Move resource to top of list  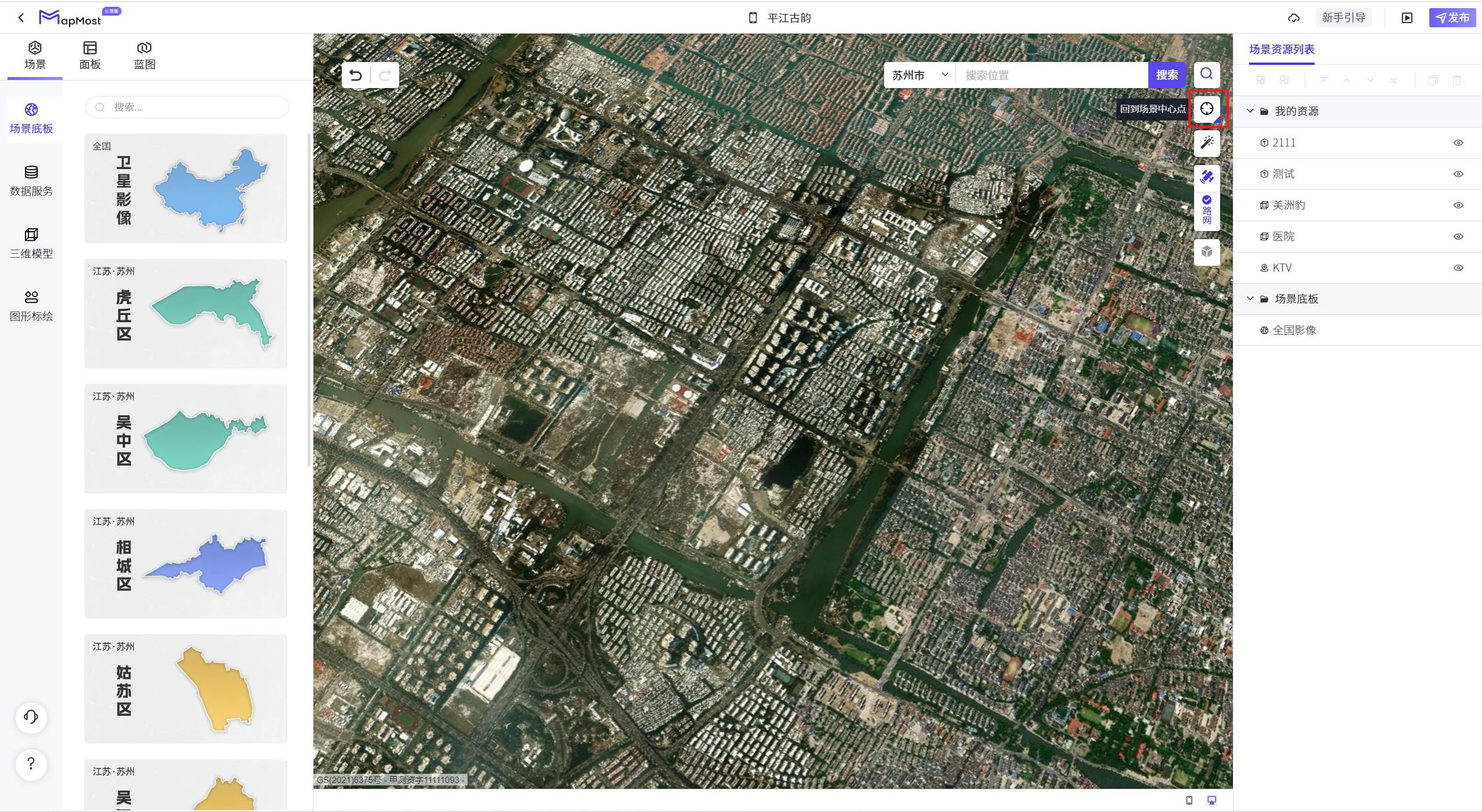[1323, 80]
